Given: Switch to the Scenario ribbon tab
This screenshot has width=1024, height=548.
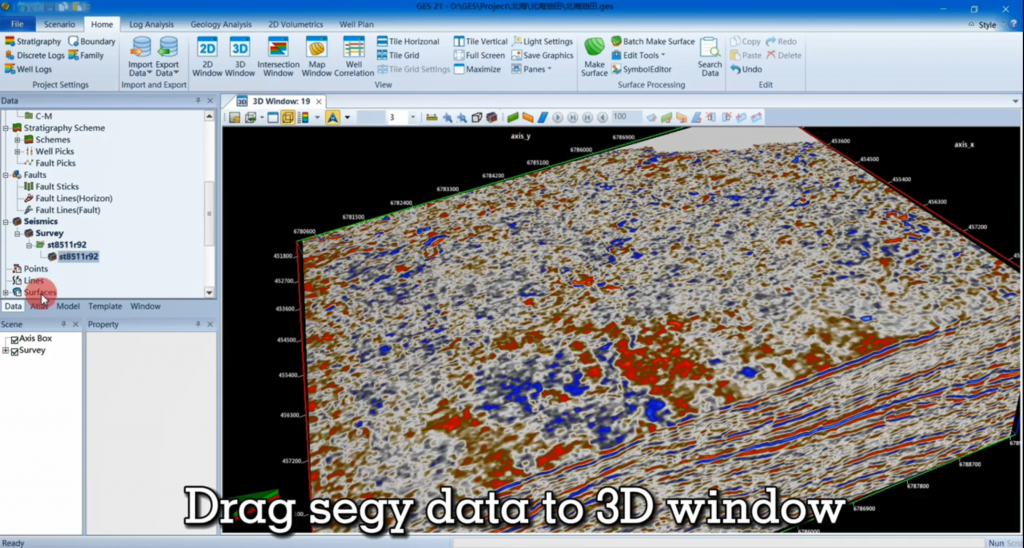Looking at the screenshot, I should [59, 24].
